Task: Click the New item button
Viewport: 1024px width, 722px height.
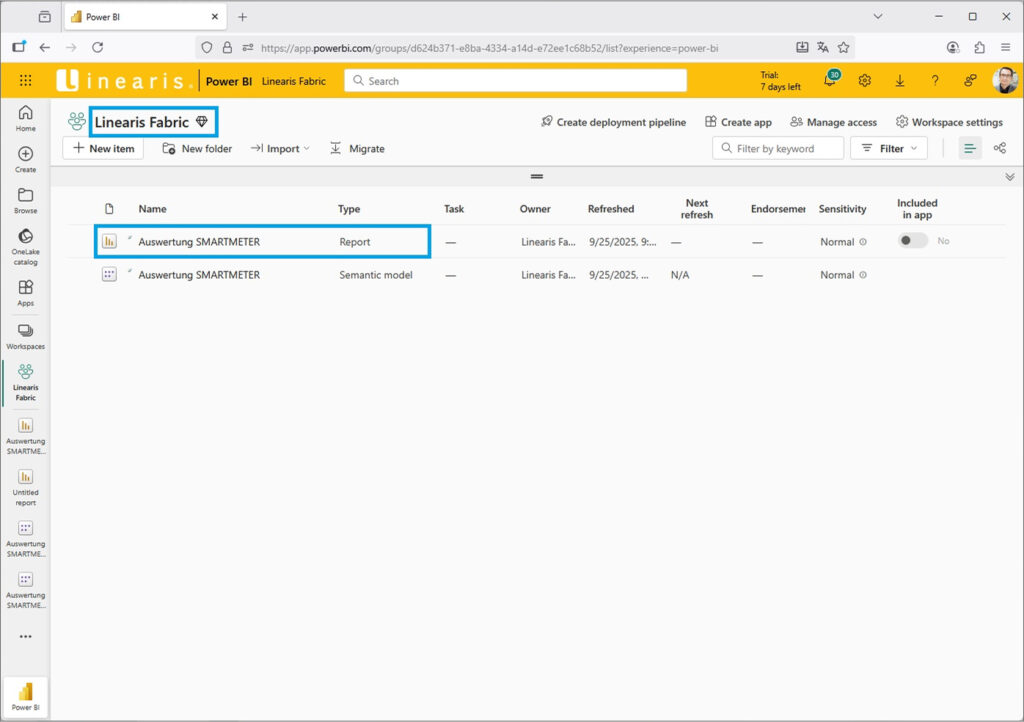Action: (103, 148)
